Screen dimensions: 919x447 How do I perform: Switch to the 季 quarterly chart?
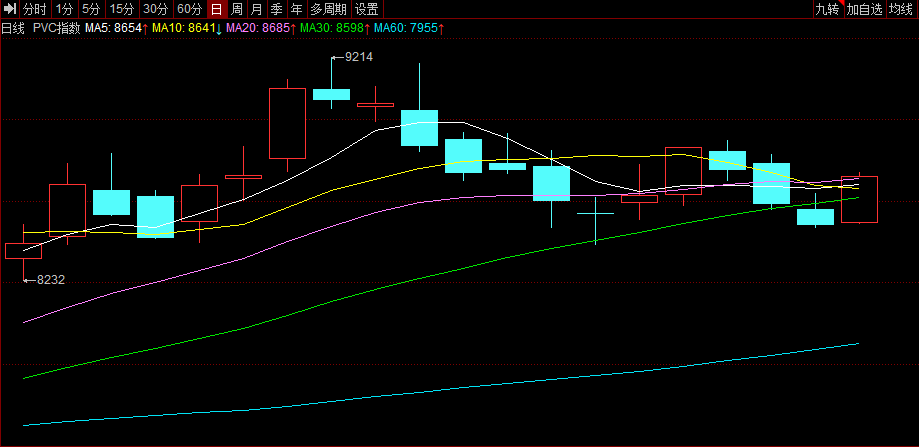pos(277,9)
